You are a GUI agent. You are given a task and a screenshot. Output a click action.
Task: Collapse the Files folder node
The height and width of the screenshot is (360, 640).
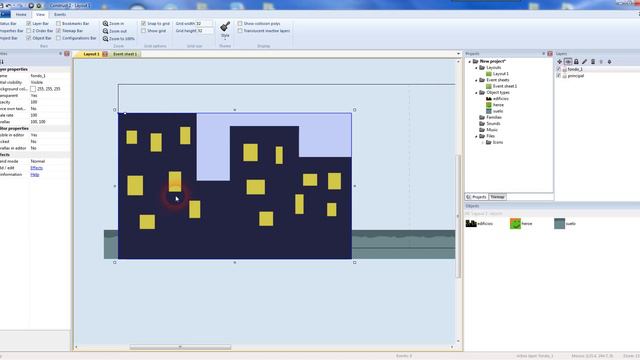476,136
